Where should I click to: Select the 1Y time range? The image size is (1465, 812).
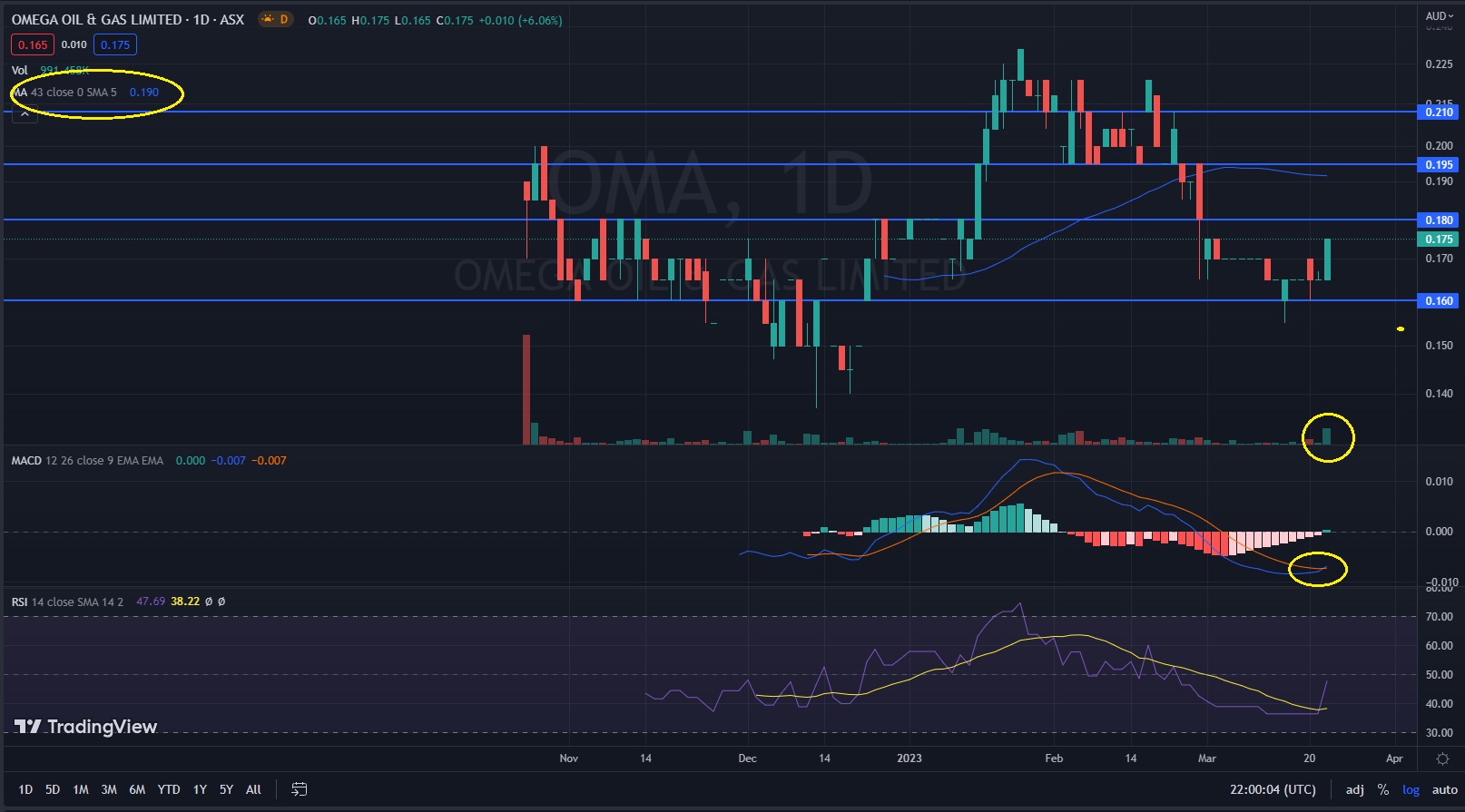tap(200, 789)
